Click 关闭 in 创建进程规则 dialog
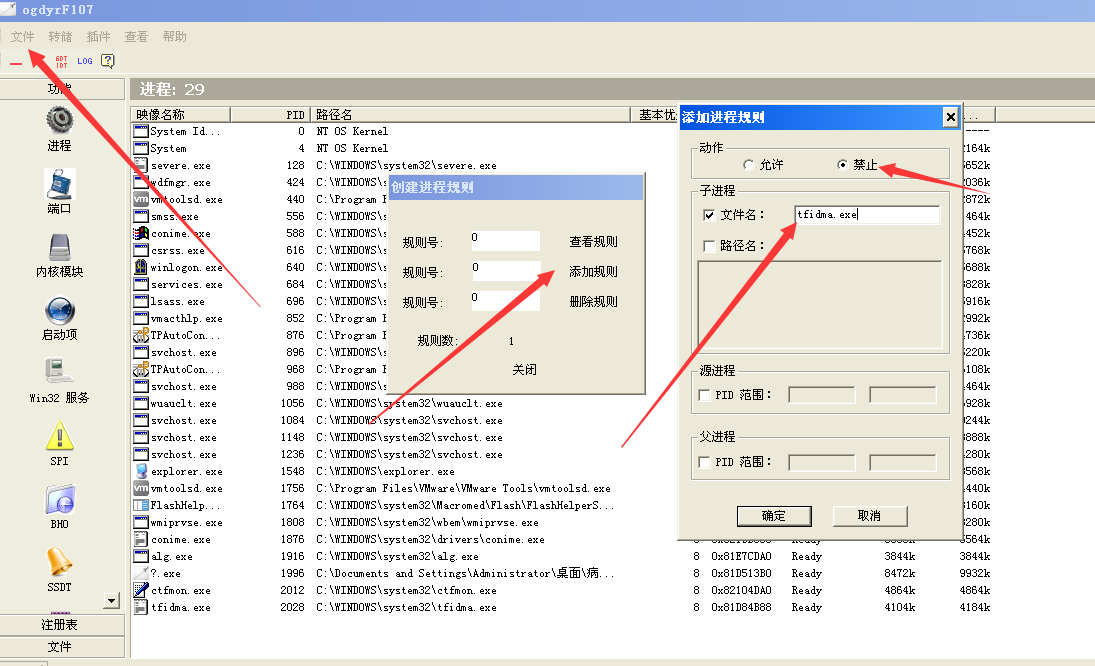The height and width of the screenshot is (666, 1095). (524, 369)
